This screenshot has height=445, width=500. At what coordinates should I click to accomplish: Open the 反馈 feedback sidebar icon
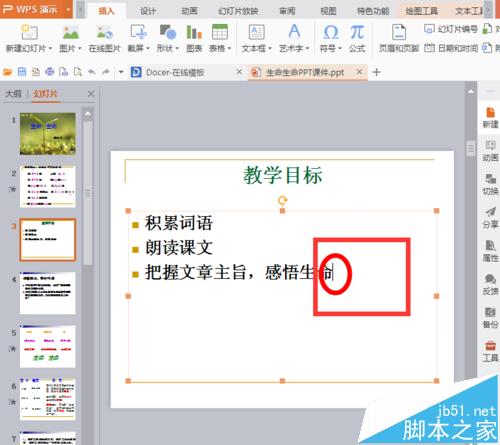point(490,284)
